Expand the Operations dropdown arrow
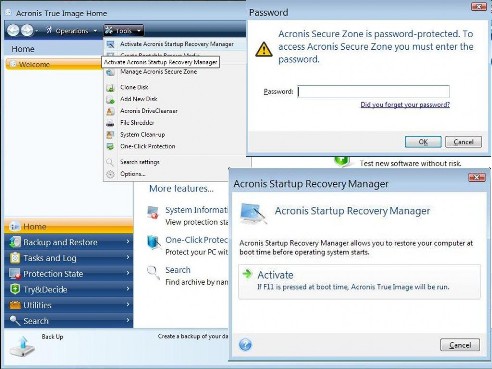This screenshot has width=492, height=369. tap(95, 31)
